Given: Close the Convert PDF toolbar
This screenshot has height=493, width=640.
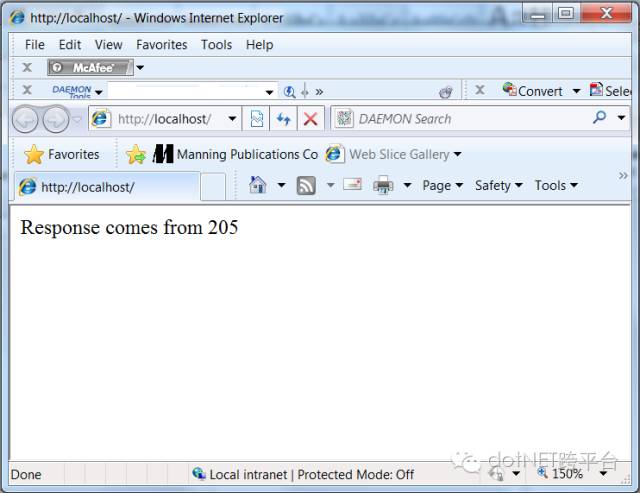Looking at the screenshot, I should pyautogui.click(x=480, y=90).
